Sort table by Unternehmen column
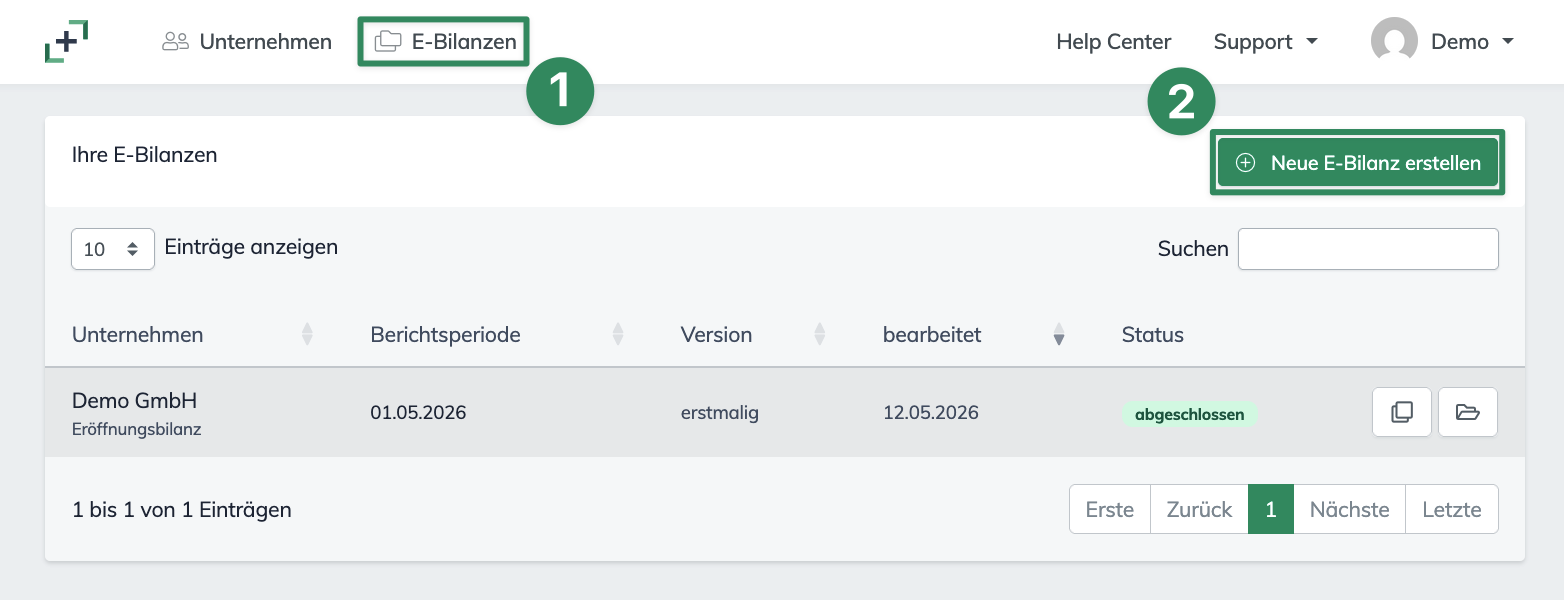 [192, 335]
